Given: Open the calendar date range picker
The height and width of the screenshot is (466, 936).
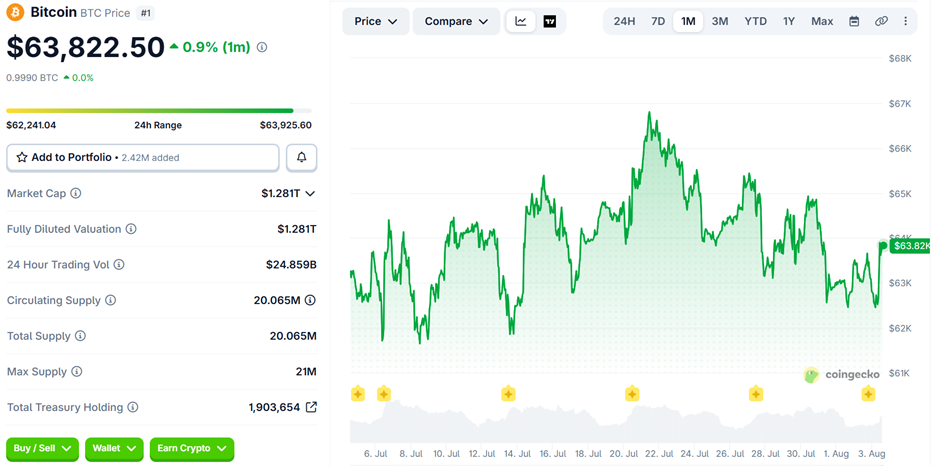Looking at the screenshot, I should (x=854, y=21).
